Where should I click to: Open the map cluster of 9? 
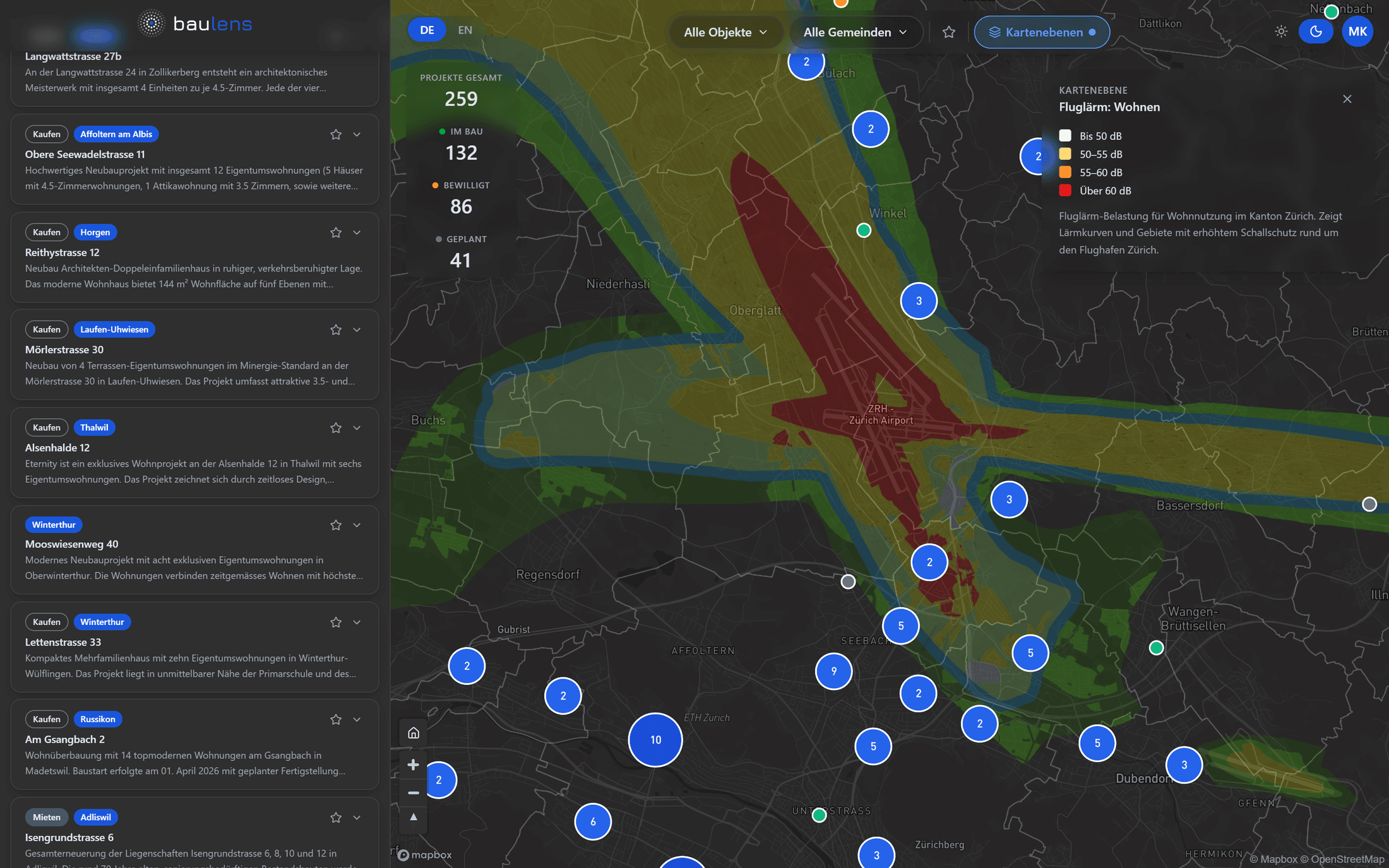coord(834,671)
